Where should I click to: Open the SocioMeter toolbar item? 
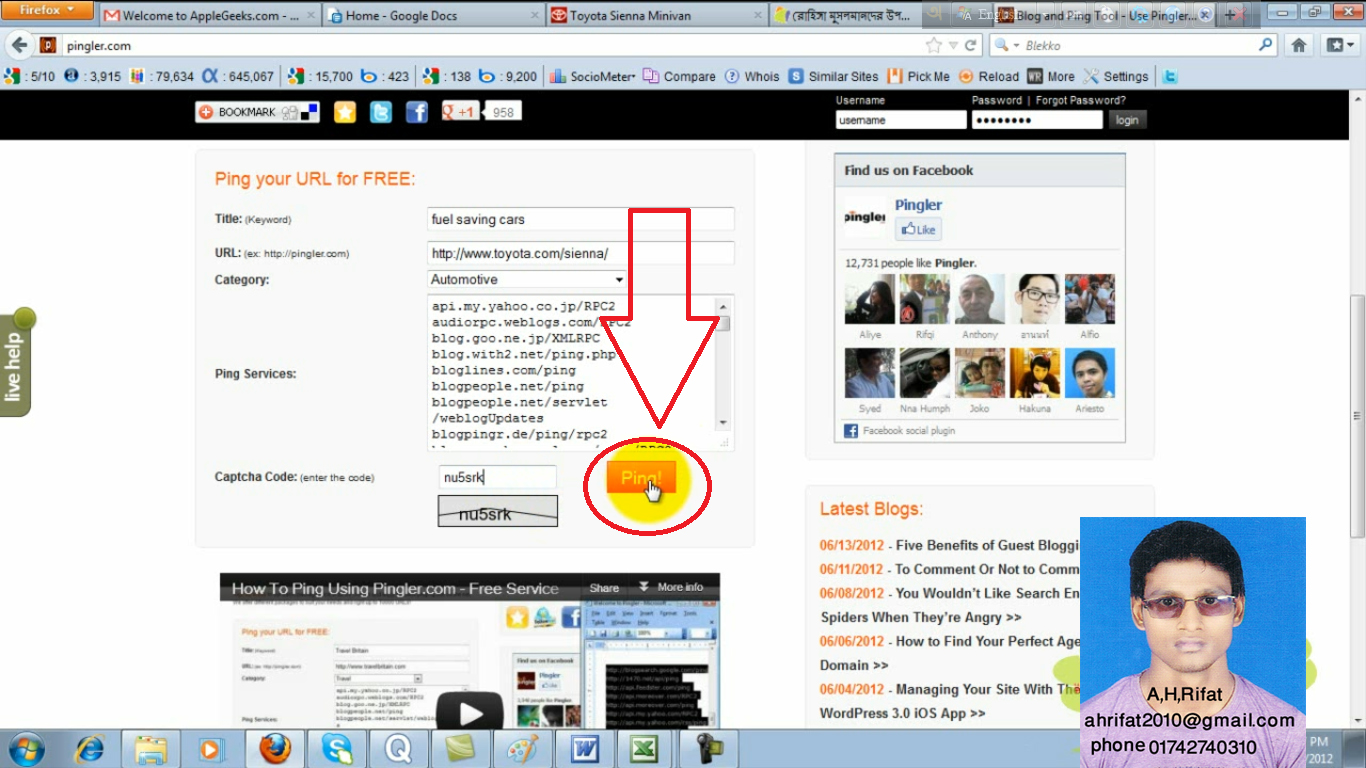tap(592, 76)
